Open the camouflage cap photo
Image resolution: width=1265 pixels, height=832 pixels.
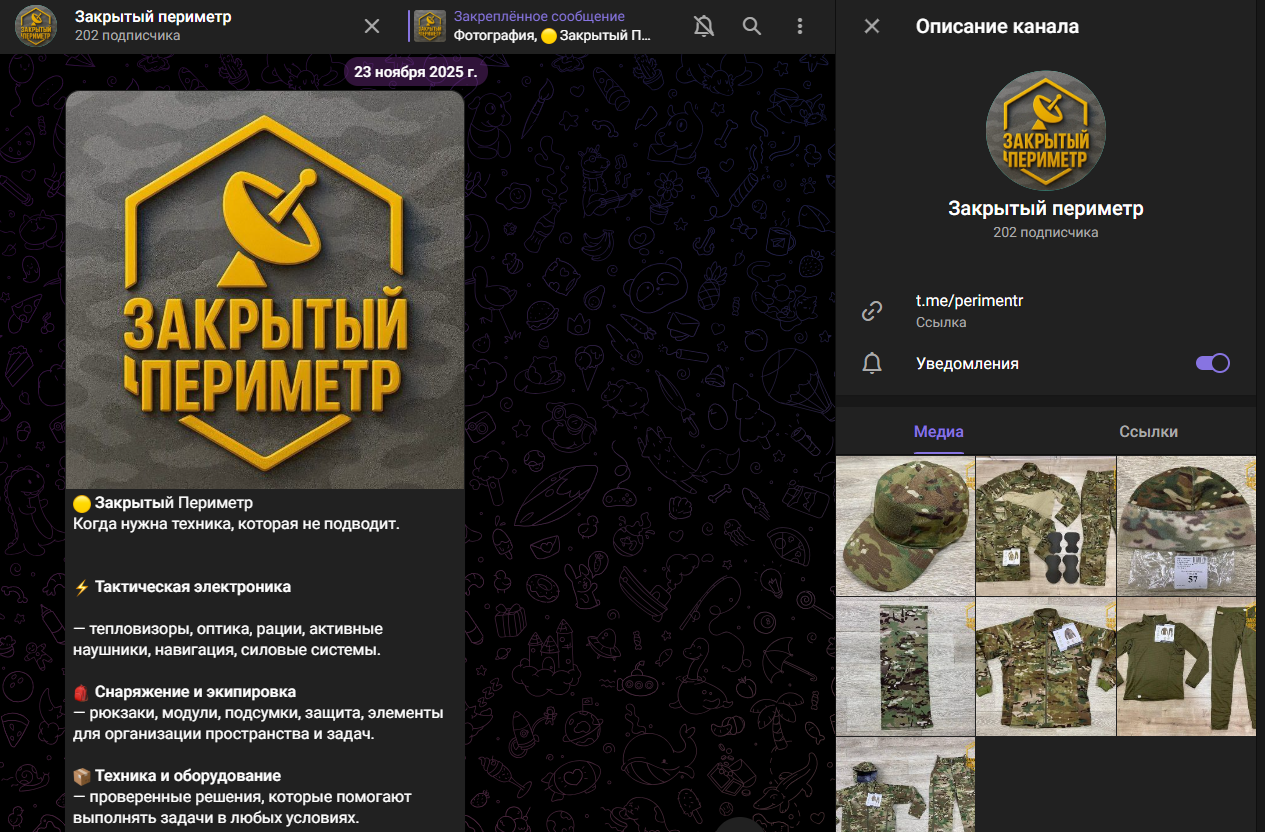[905, 526]
